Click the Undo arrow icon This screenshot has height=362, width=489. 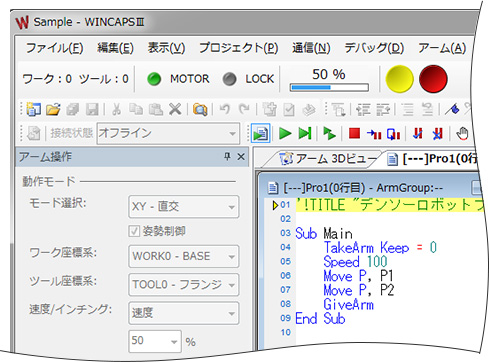[225, 109]
